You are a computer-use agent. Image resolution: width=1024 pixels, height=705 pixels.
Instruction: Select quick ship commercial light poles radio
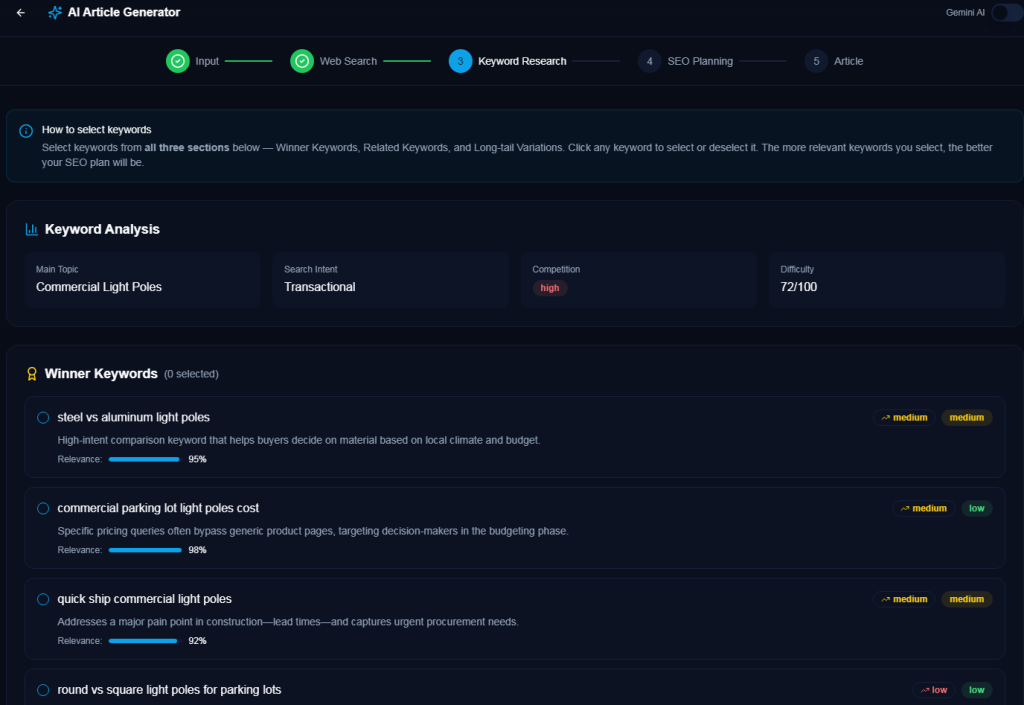coord(43,599)
